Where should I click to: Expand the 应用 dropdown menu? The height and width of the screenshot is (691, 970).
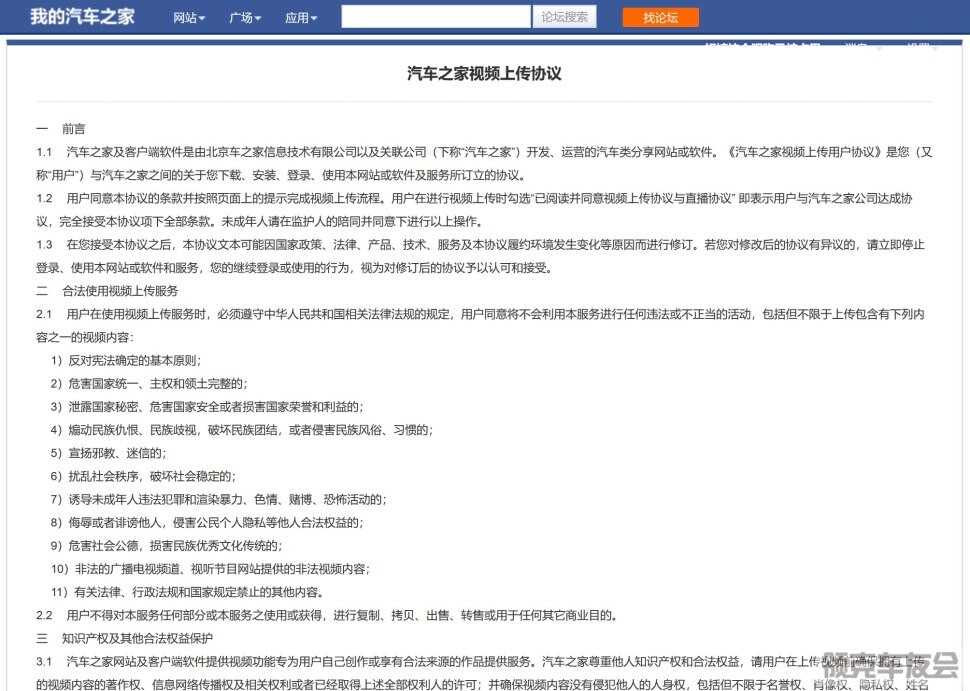tap(301, 18)
